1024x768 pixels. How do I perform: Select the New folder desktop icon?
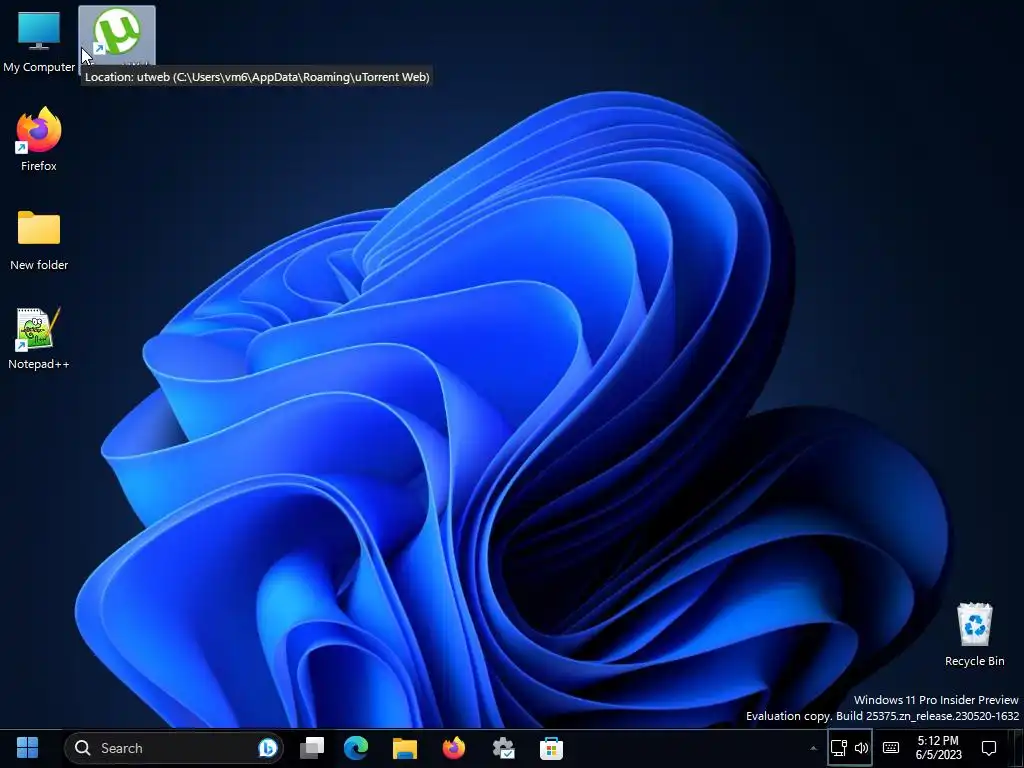(x=39, y=240)
